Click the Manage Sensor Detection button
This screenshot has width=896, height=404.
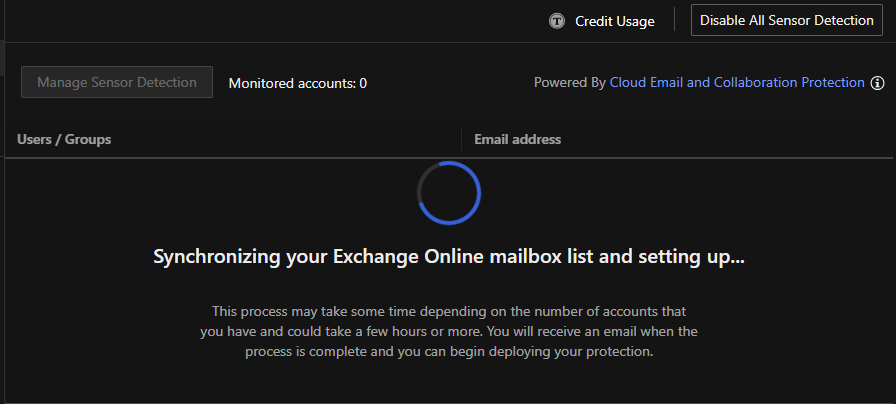click(x=117, y=82)
